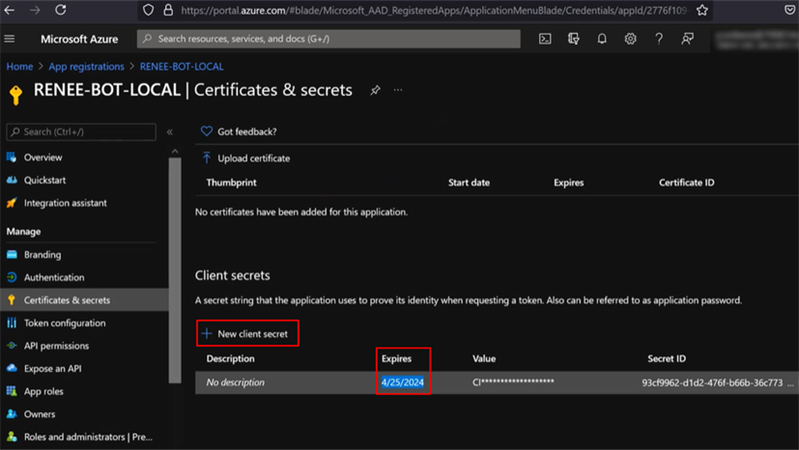Click the plus icon for new client secret
Image resolution: width=799 pixels, height=450 pixels.
(x=206, y=334)
